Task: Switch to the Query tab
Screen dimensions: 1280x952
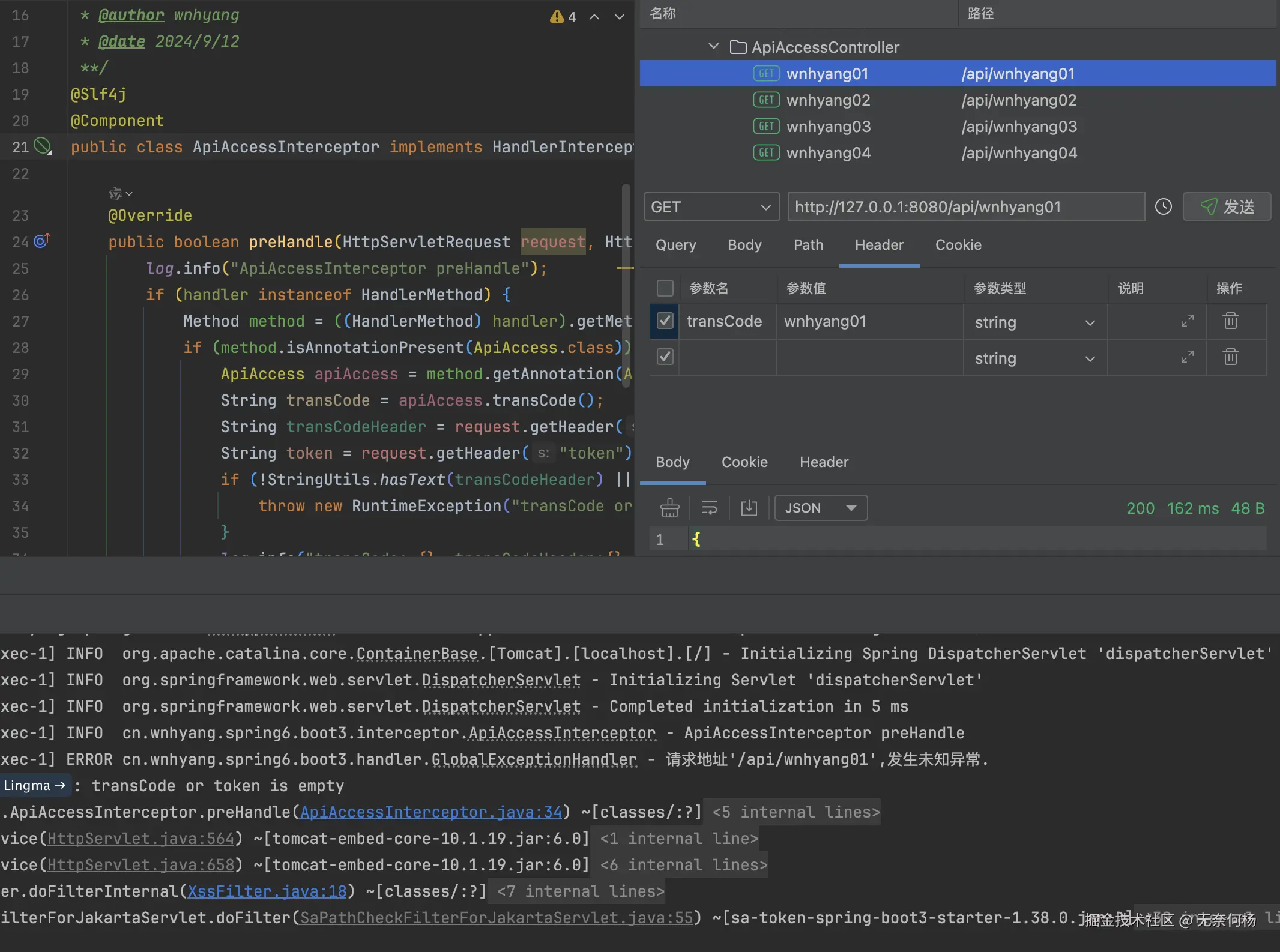Action: click(x=675, y=245)
